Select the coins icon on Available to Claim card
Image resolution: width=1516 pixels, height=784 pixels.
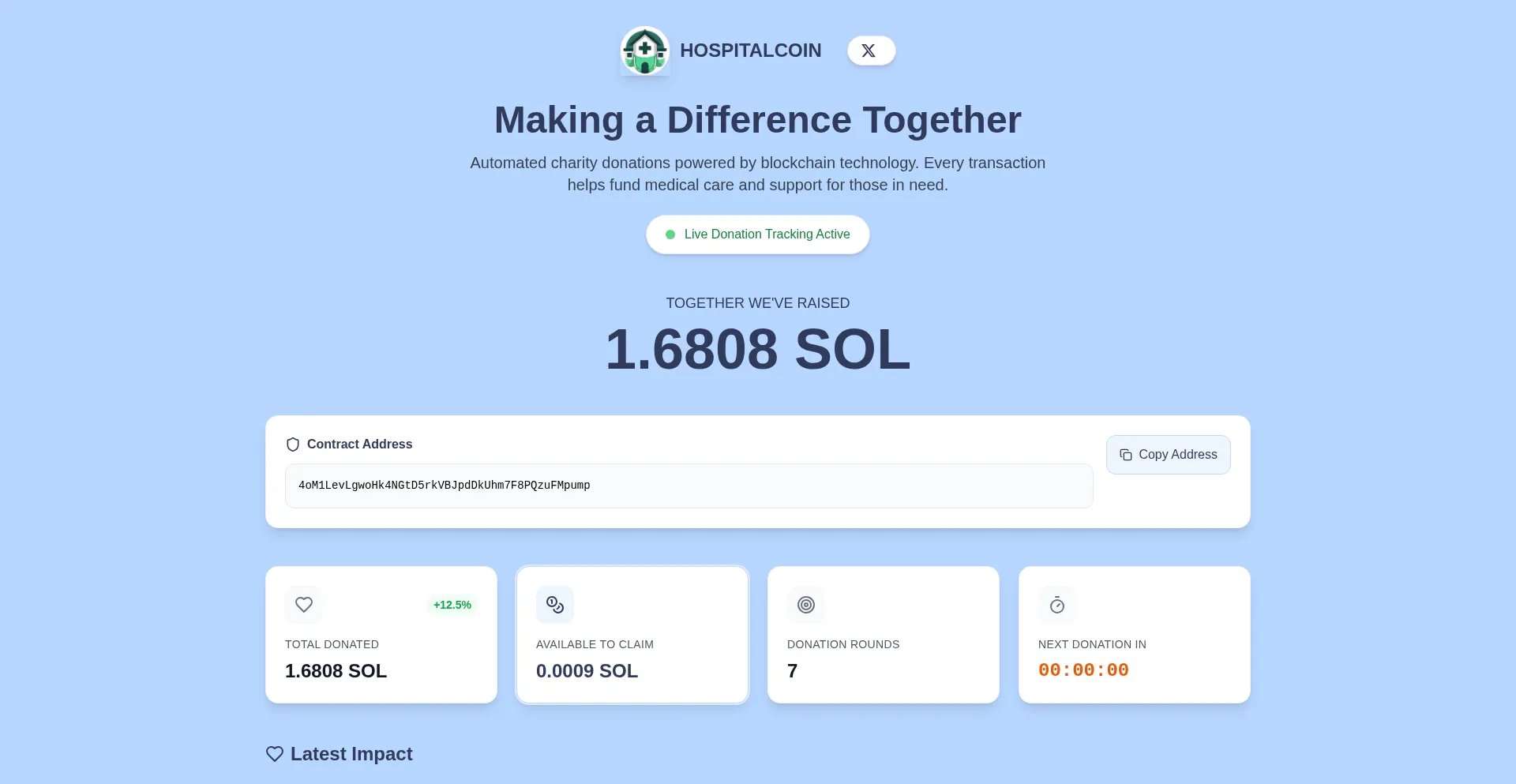(x=554, y=605)
